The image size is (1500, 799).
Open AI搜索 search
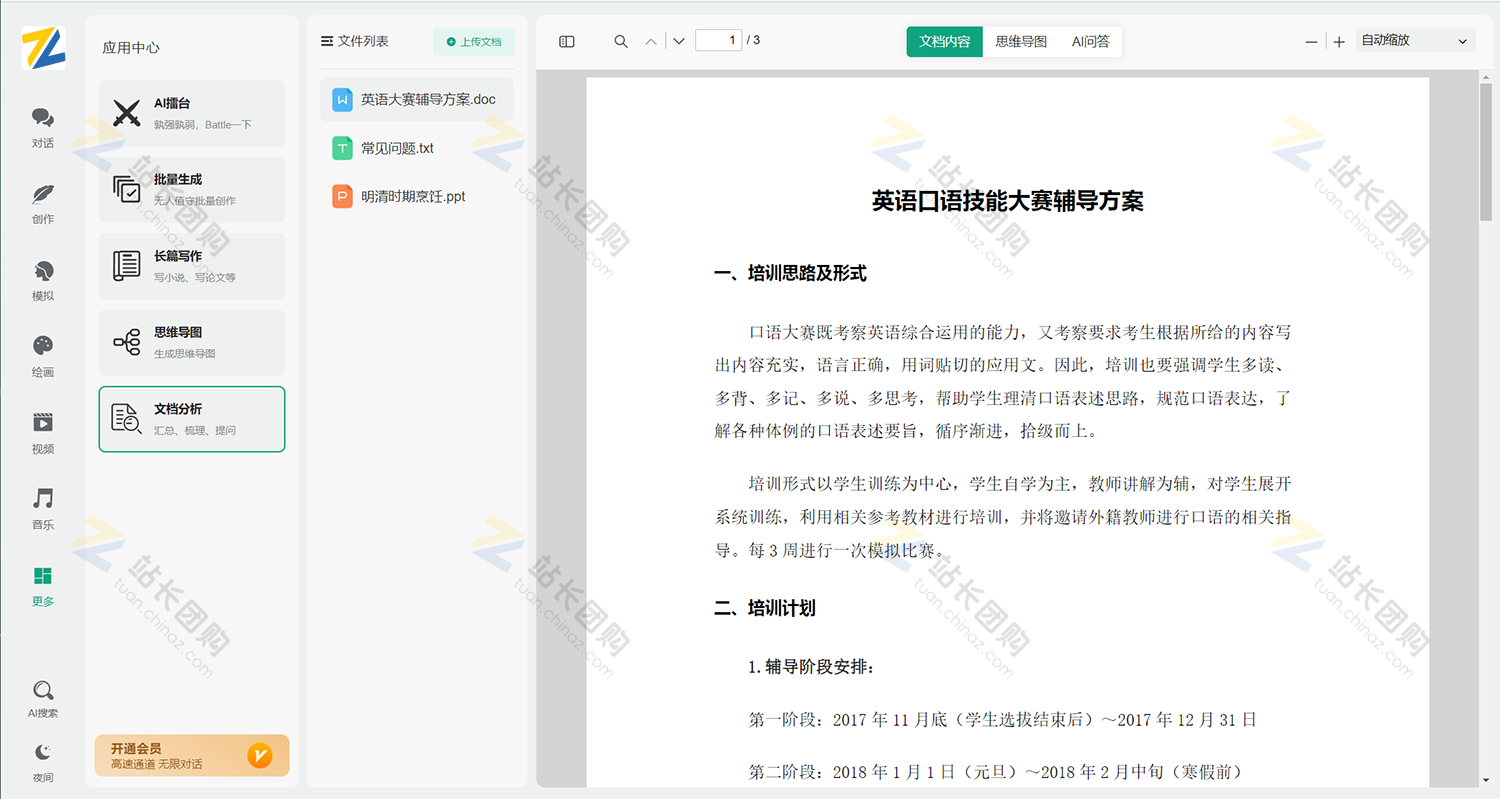coord(43,699)
